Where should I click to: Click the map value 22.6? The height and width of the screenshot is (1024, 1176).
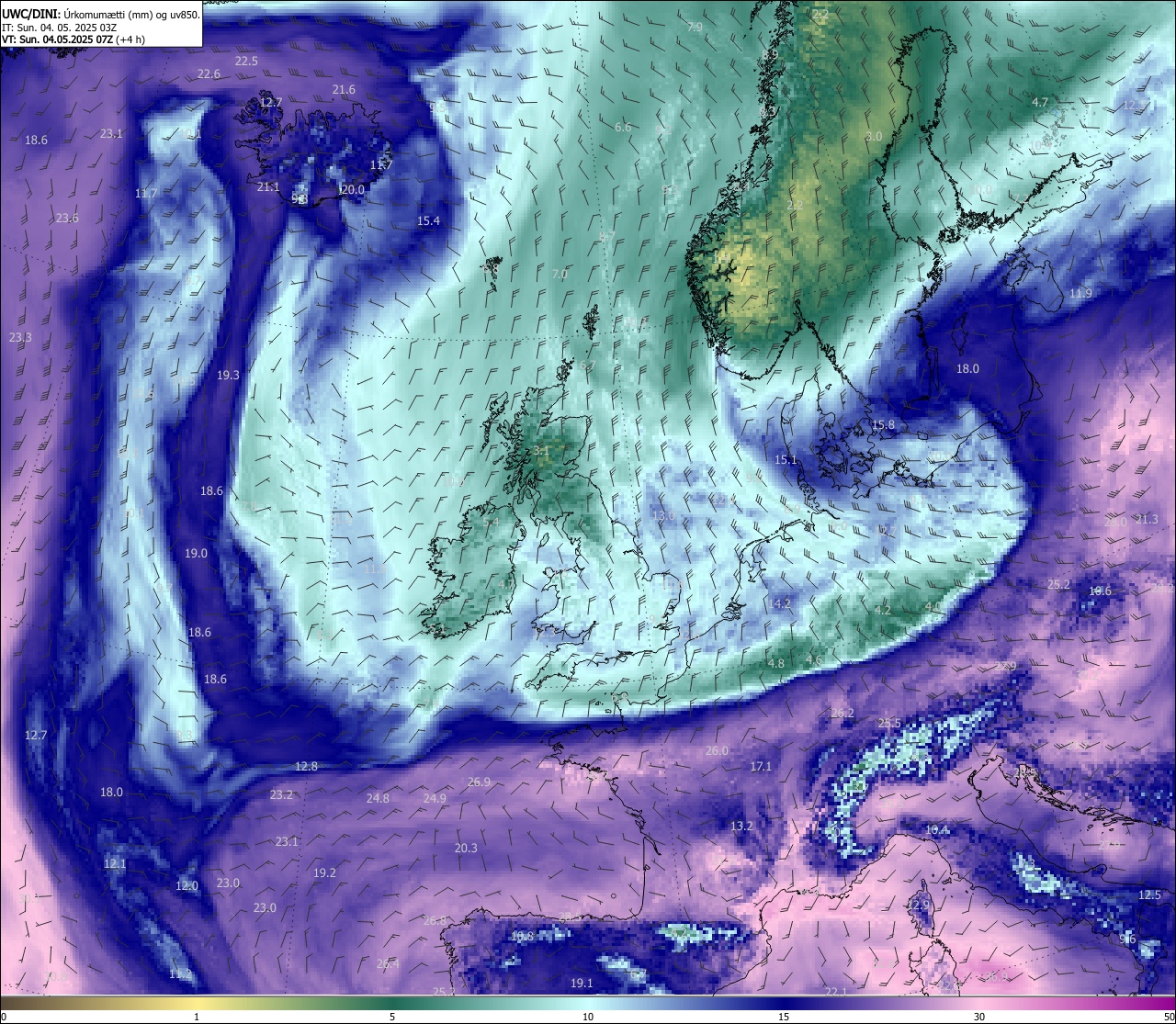coord(209,73)
